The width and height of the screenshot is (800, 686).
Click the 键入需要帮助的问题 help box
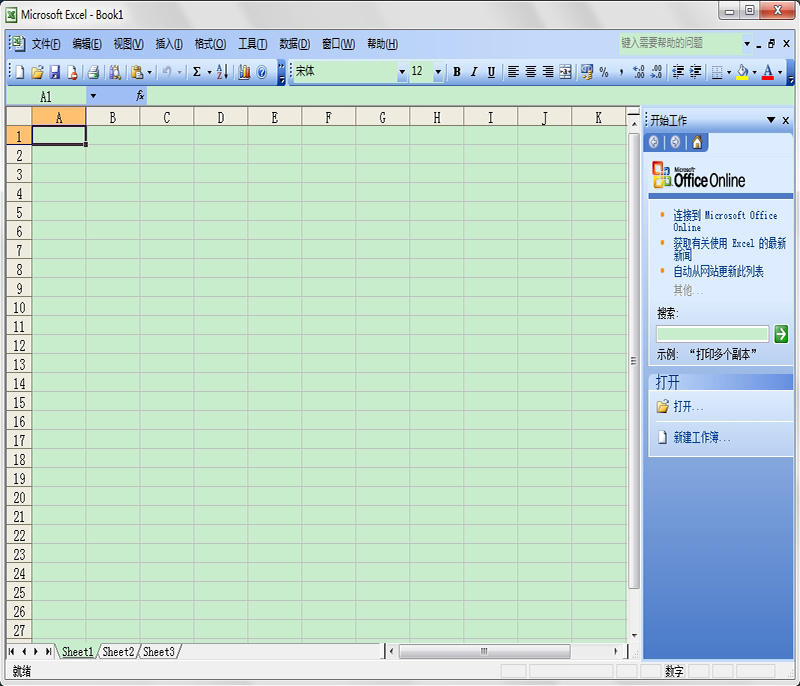click(680, 43)
